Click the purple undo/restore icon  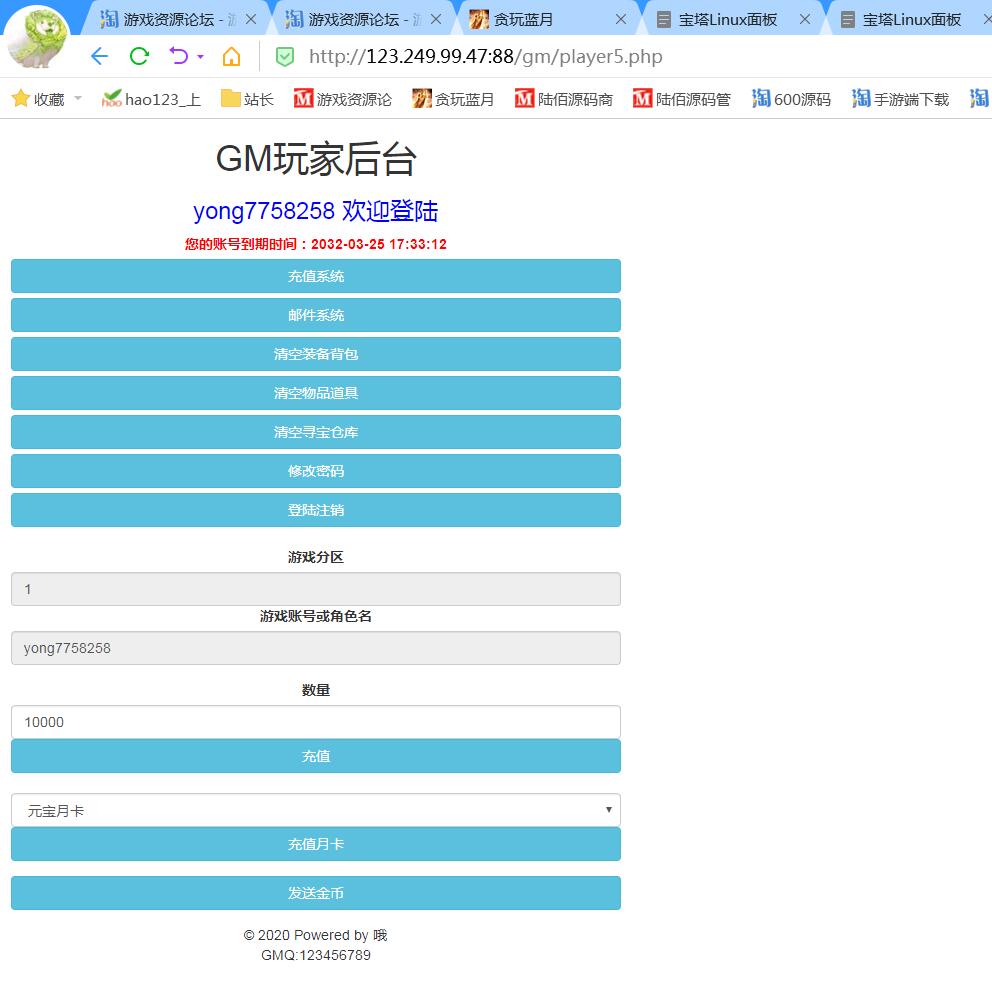point(179,56)
